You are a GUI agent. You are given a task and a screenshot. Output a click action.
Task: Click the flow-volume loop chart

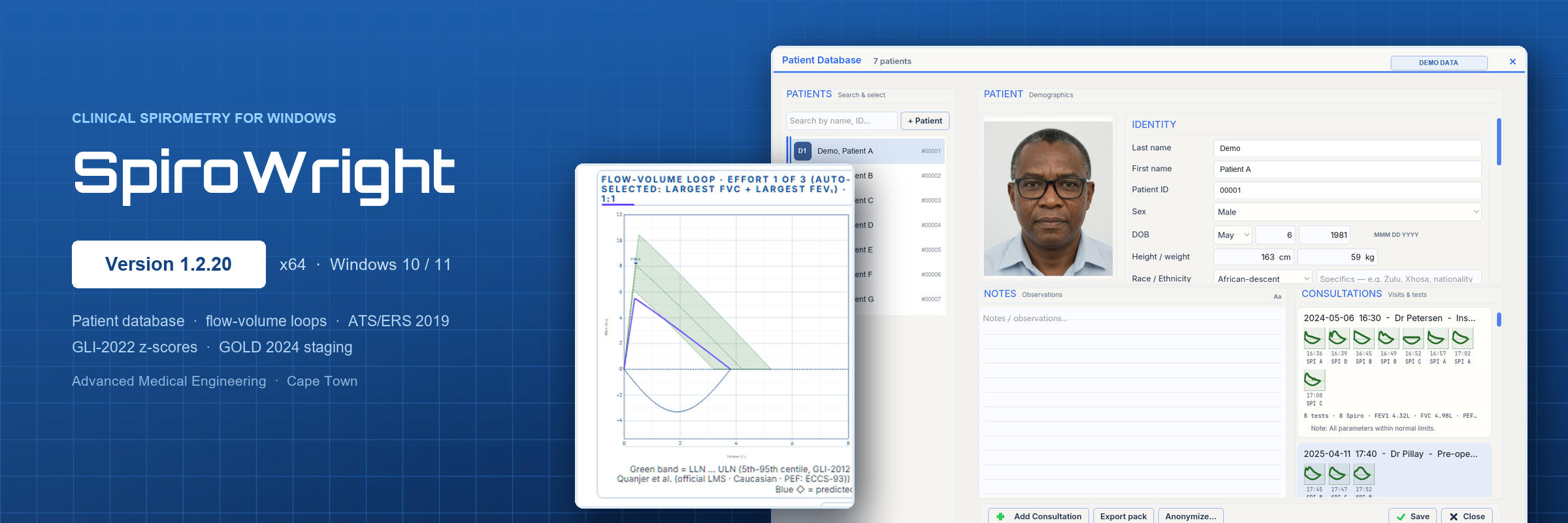[x=736, y=327]
